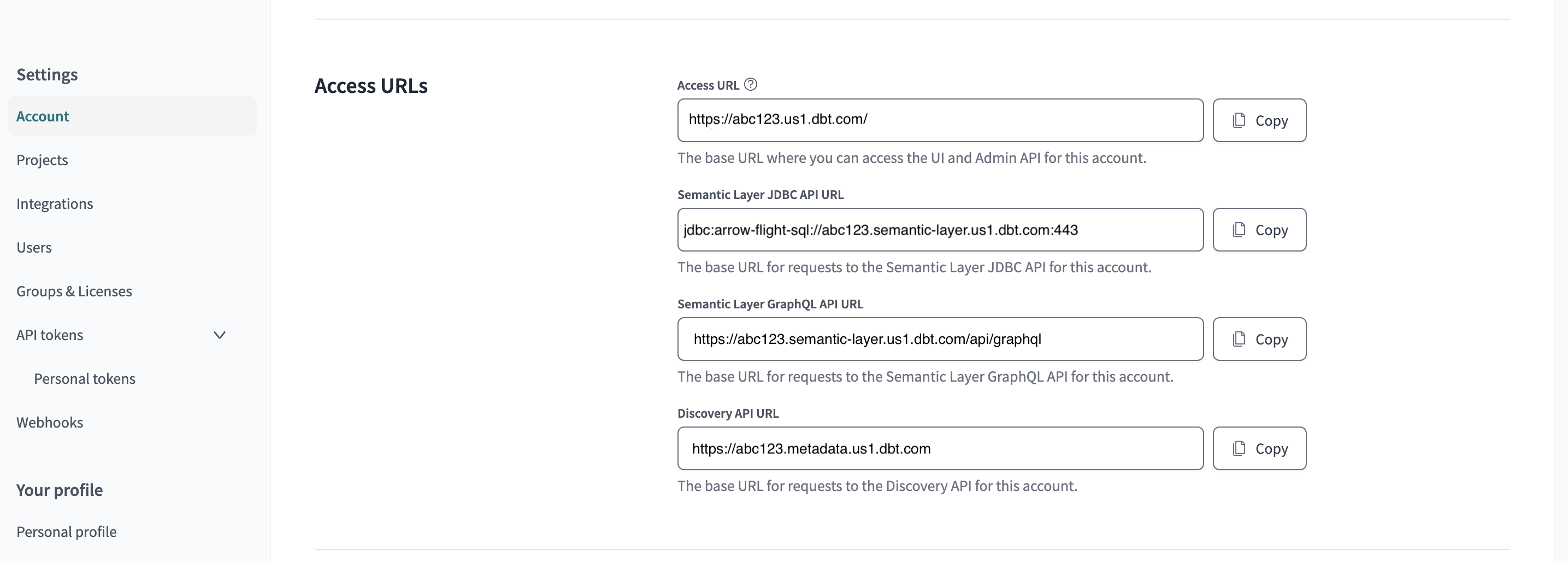This screenshot has width=1568, height=561.
Task: Copy the Access URL
Action: (x=1259, y=120)
